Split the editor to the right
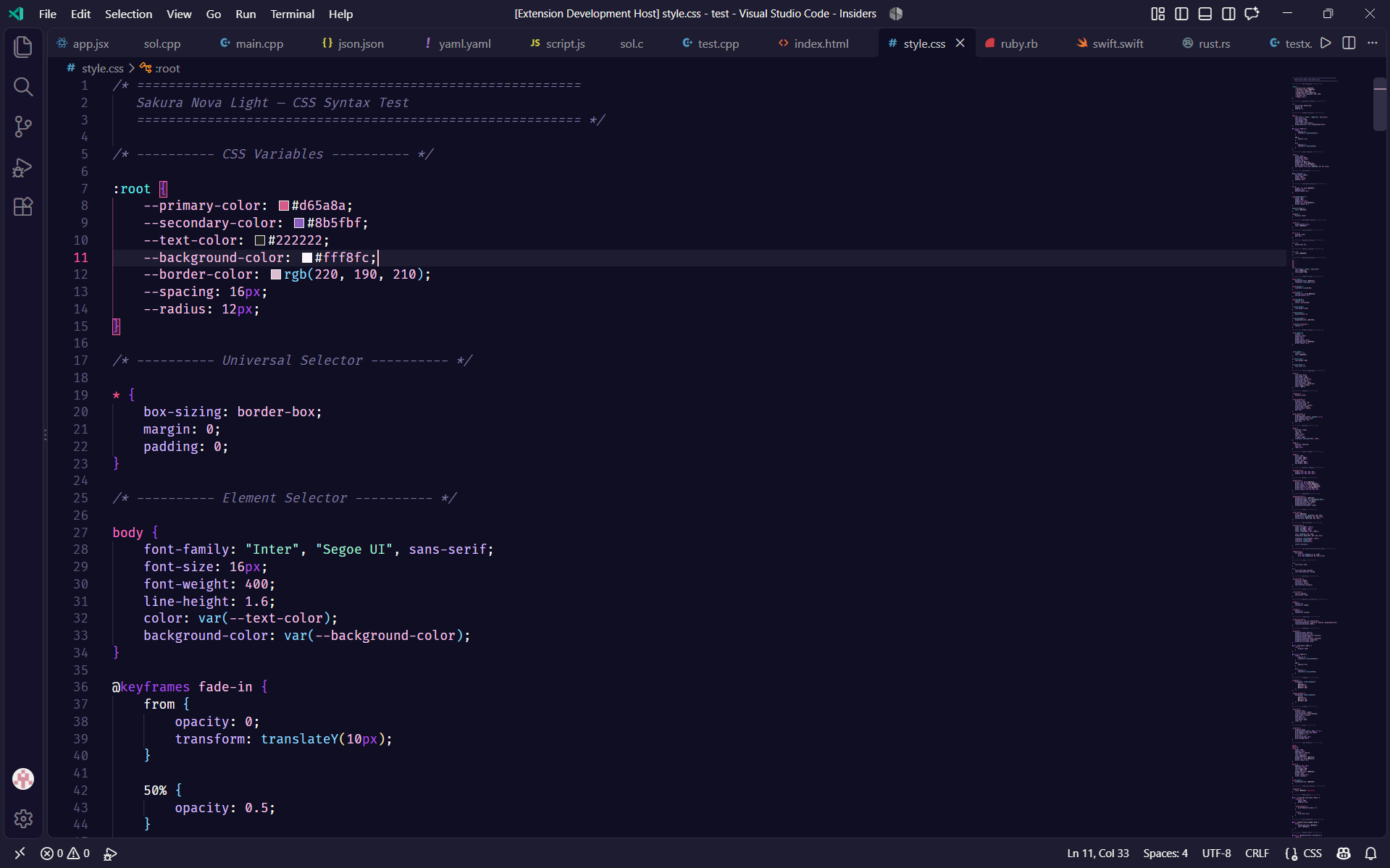1390x868 pixels. [x=1349, y=43]
